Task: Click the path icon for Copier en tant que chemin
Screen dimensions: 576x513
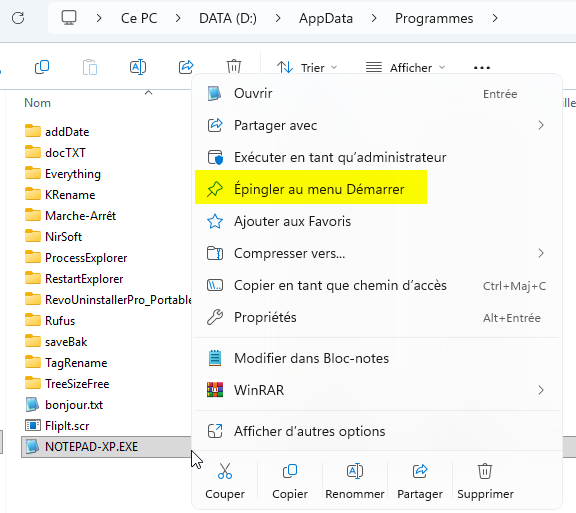Action: (215, 285)
